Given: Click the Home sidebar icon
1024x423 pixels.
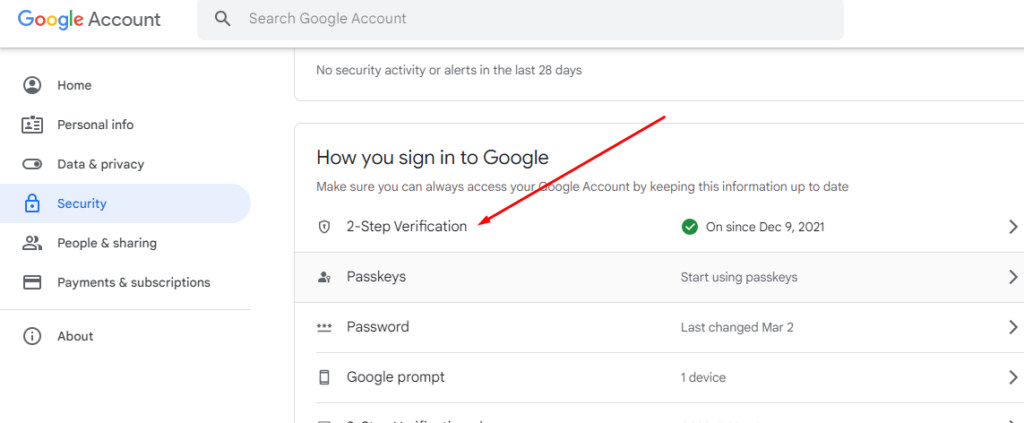Looking at the screenshot, I should click(x=32, y=86).
